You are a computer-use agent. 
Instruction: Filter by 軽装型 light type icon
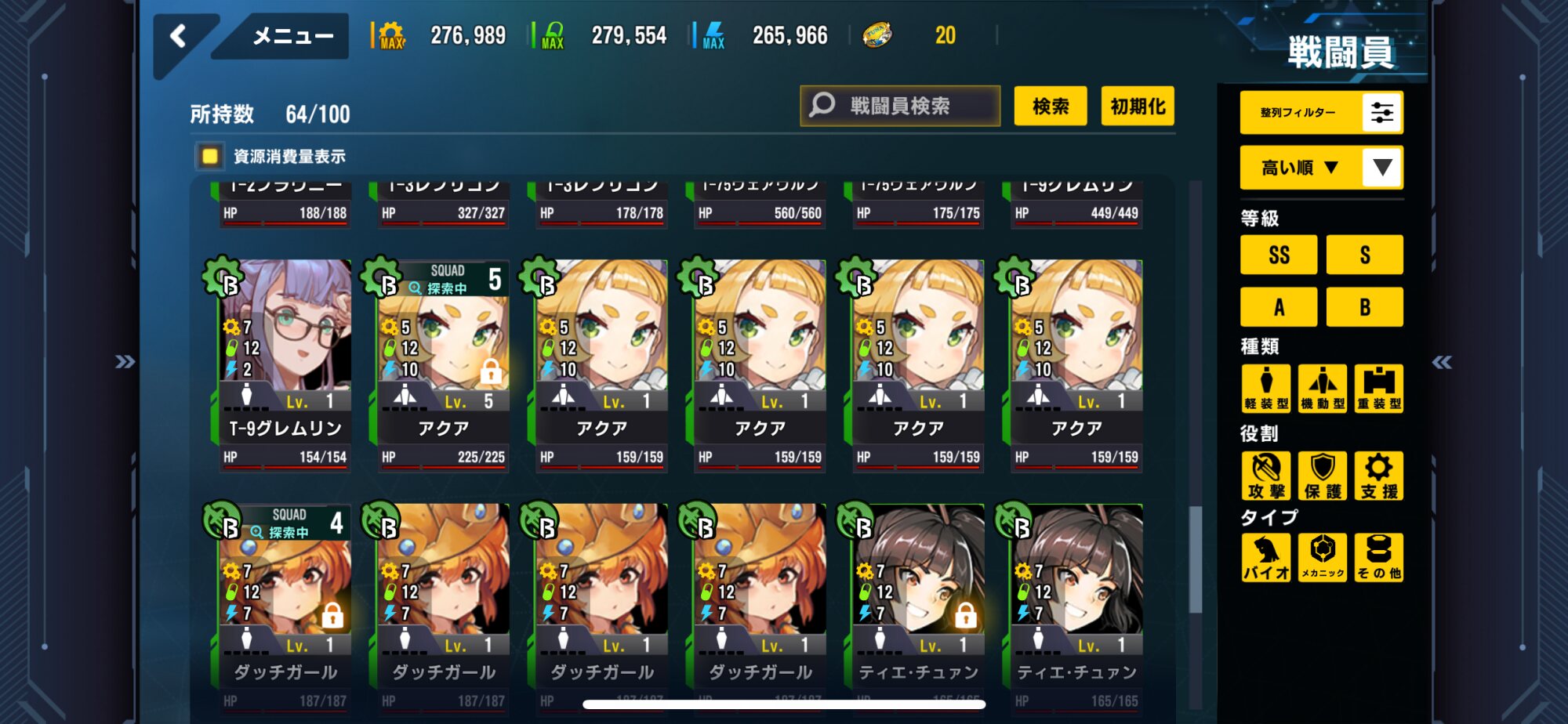(1265, 389)
